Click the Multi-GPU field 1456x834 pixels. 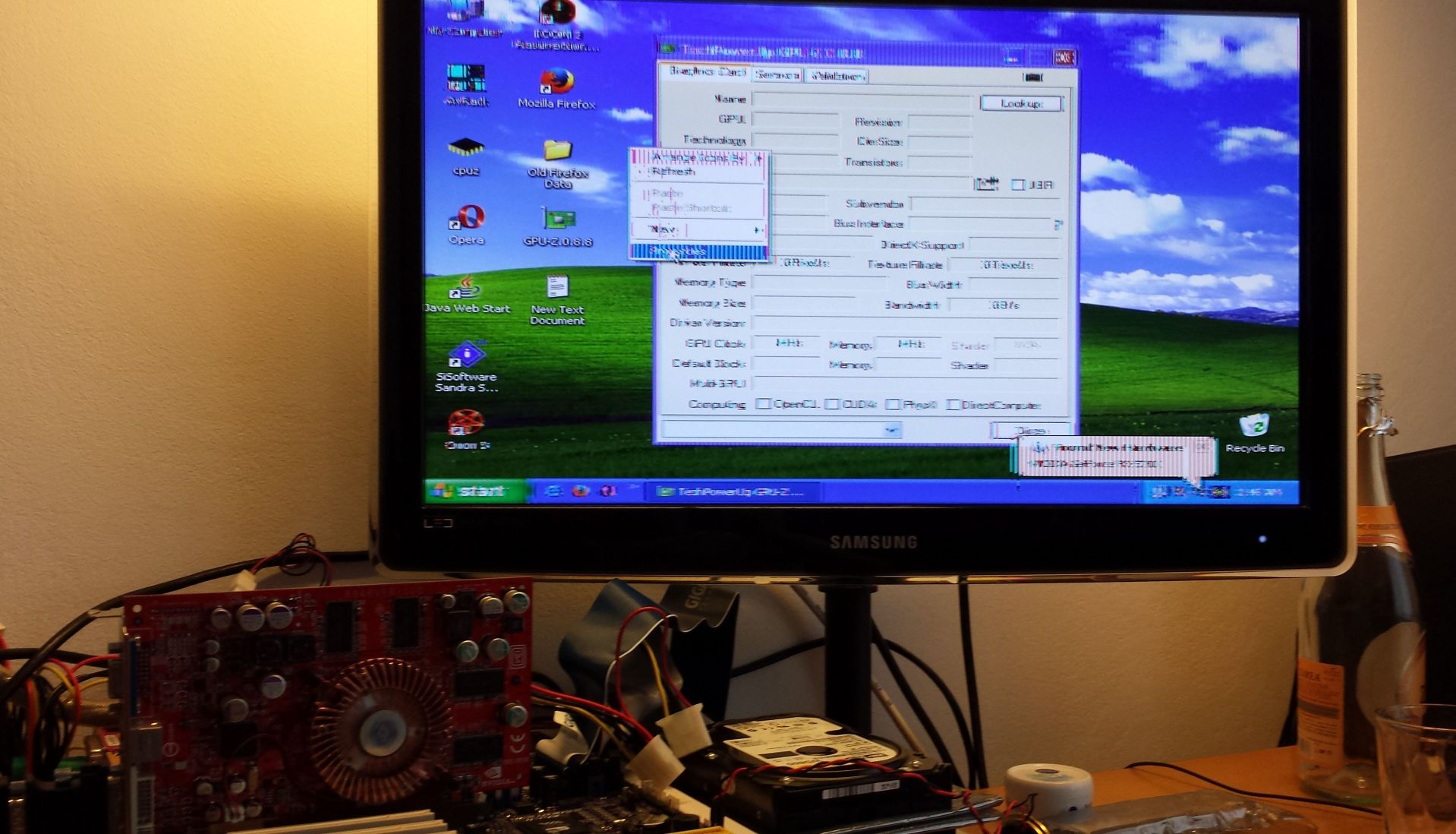tap(906, 384)
